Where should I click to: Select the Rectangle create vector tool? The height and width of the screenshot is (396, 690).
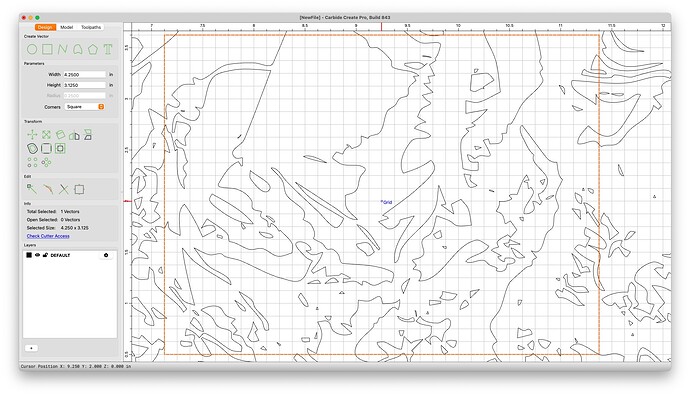tap(47, 49)
